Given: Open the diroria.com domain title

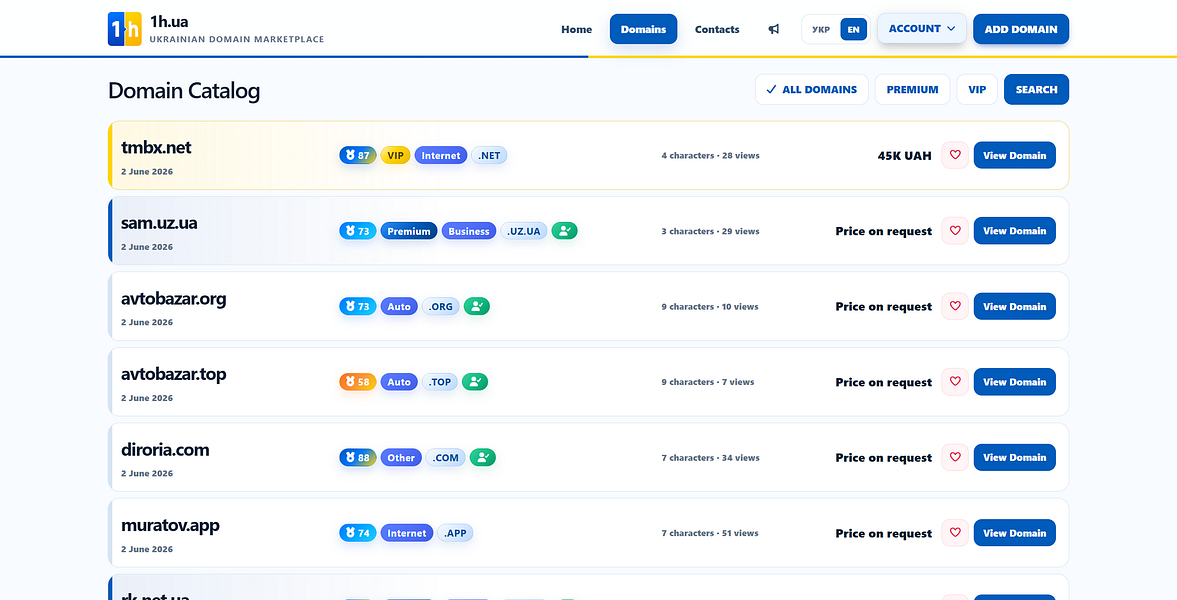Looking at the screenshot, I should pyautogui.click(x=165, y=450).
